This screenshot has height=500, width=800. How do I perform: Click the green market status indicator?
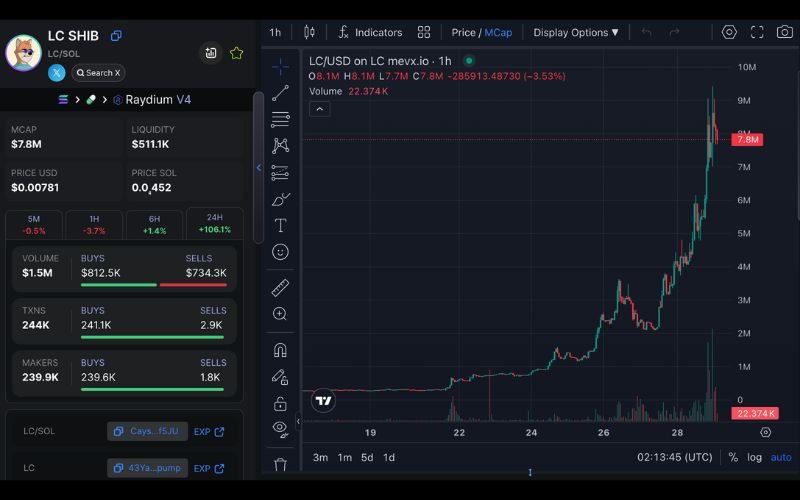(469, 61)
